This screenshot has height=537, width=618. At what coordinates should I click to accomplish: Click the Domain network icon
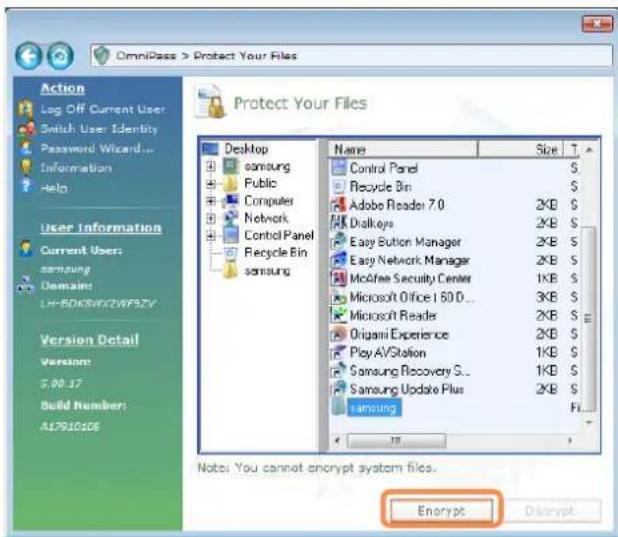point(26,285)
